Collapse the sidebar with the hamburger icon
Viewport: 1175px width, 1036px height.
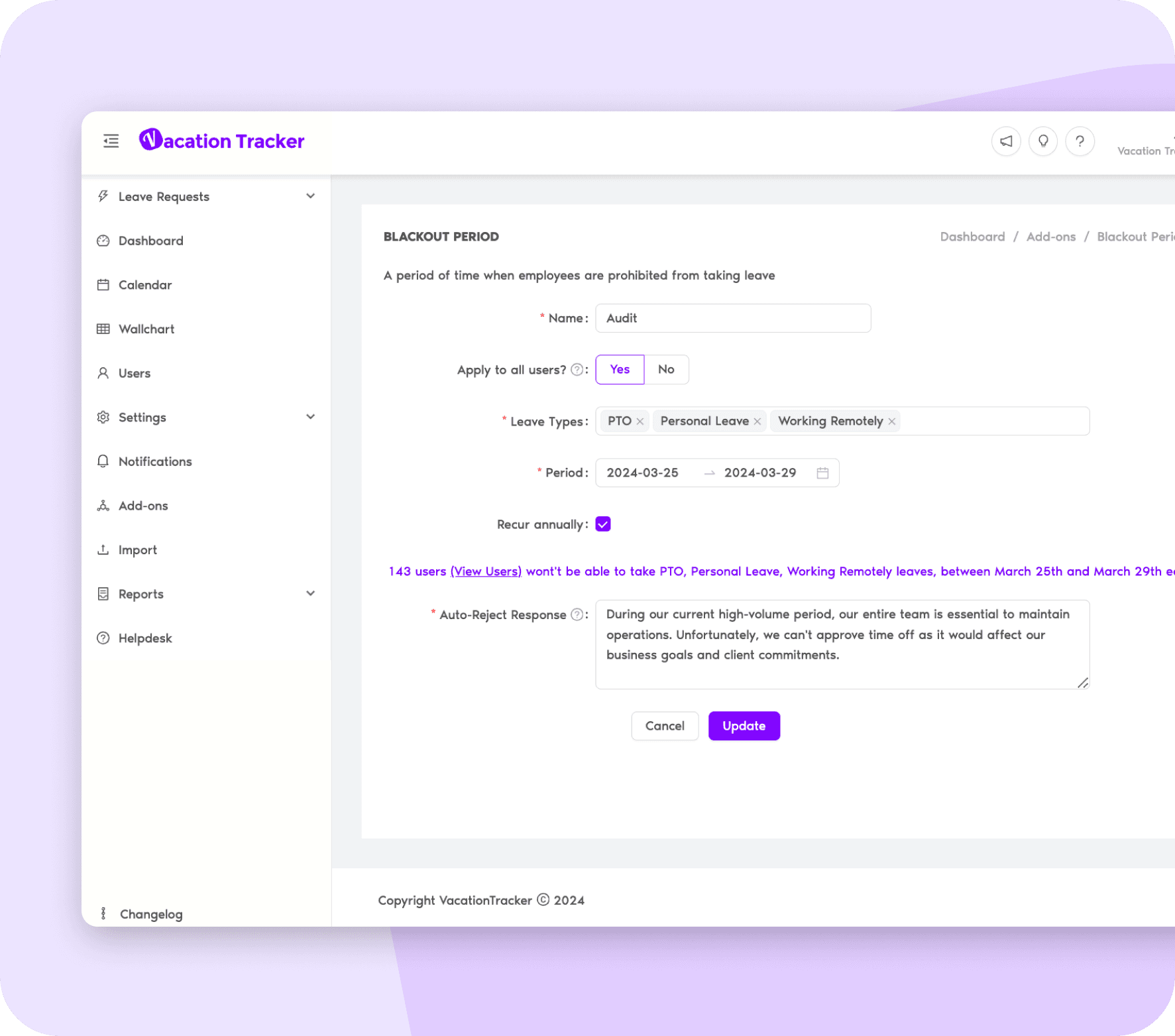point(111,141)
